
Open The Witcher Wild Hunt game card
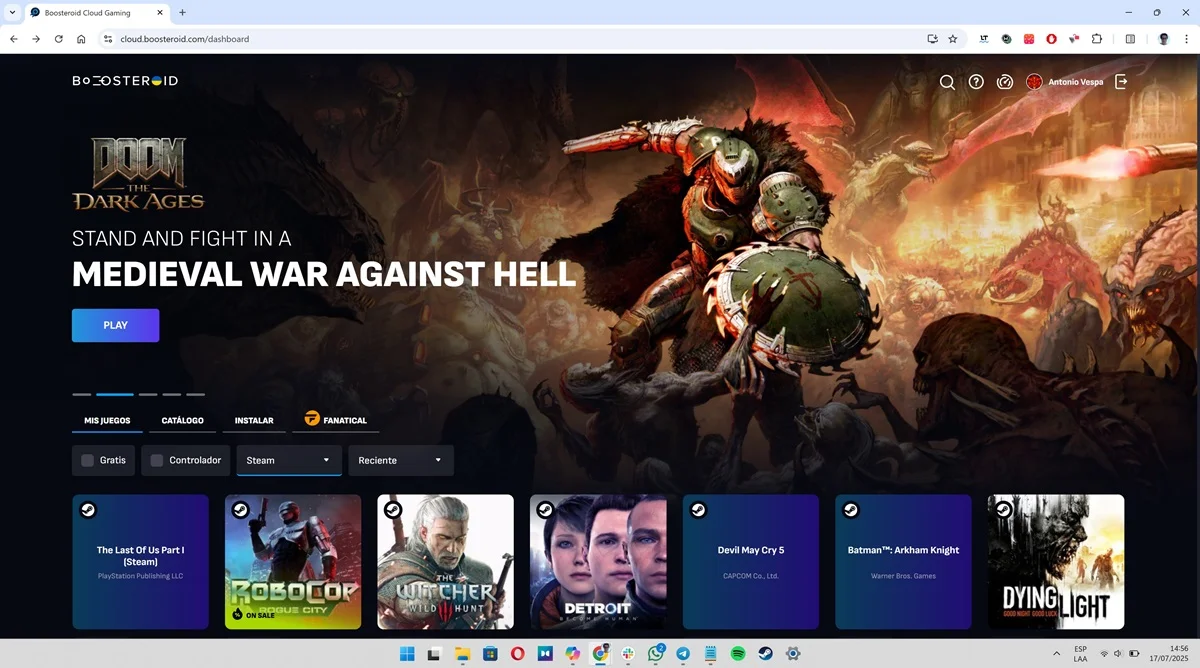445,562
